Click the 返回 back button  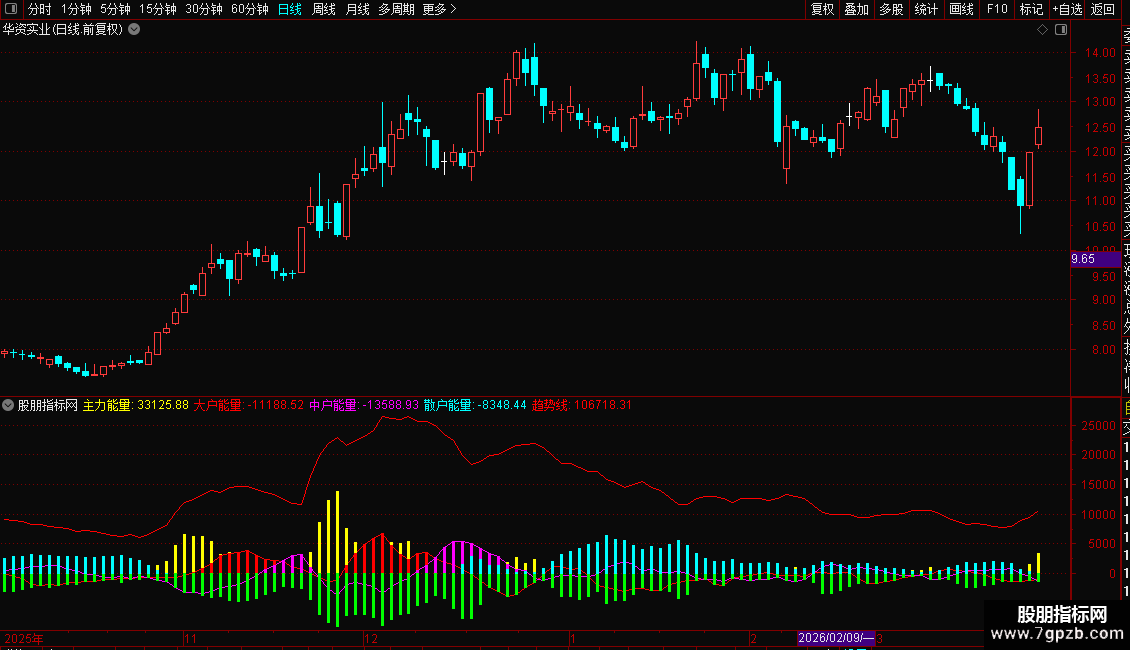click(1103, 9)
